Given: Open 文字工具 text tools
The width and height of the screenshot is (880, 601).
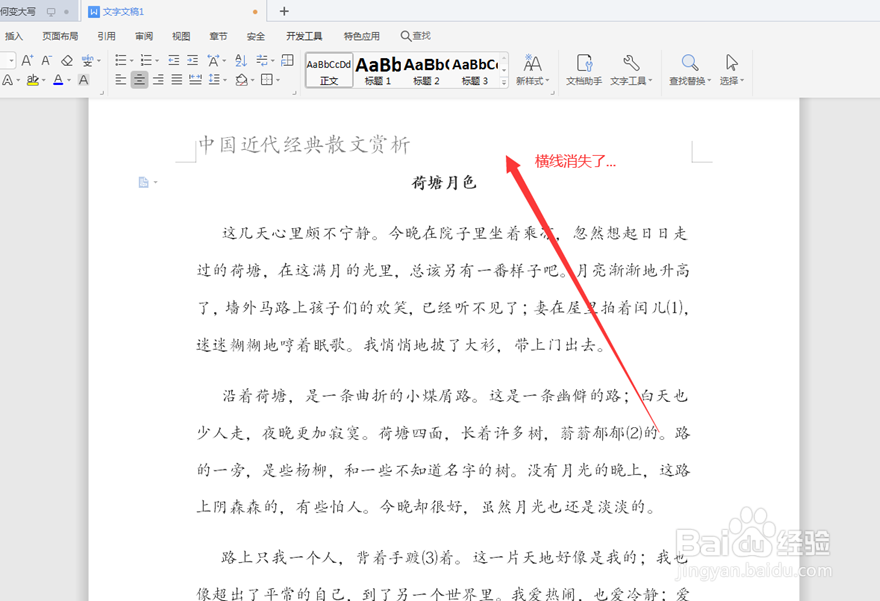Looking at the screenshot, I should pos(631,70).
